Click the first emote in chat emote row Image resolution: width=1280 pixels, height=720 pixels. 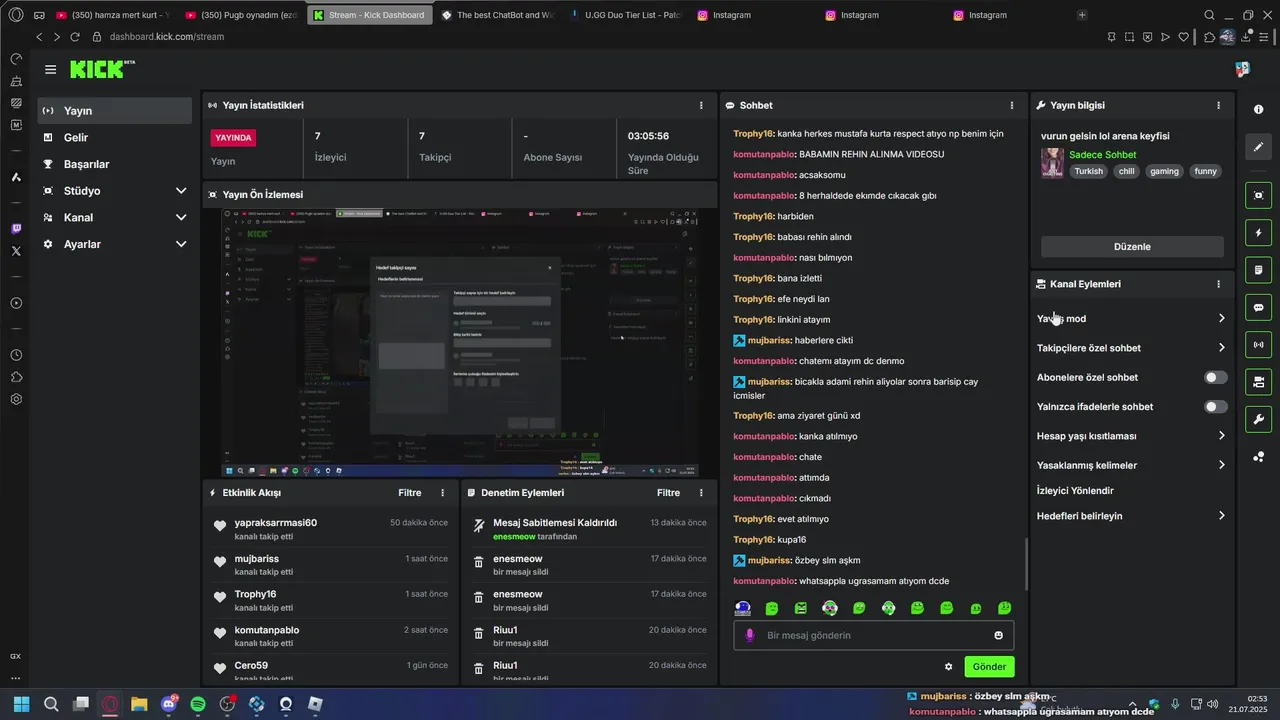point(743,608)
